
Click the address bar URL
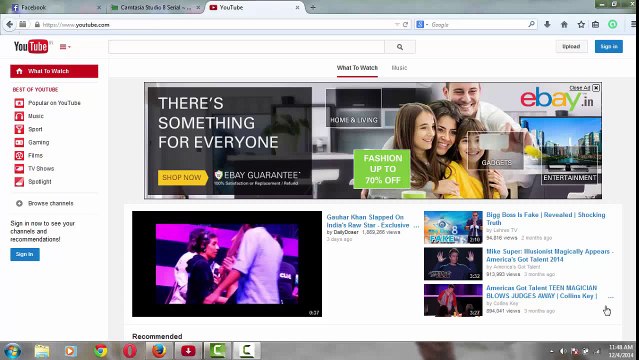pyautogui.click(x=76, y=25)
